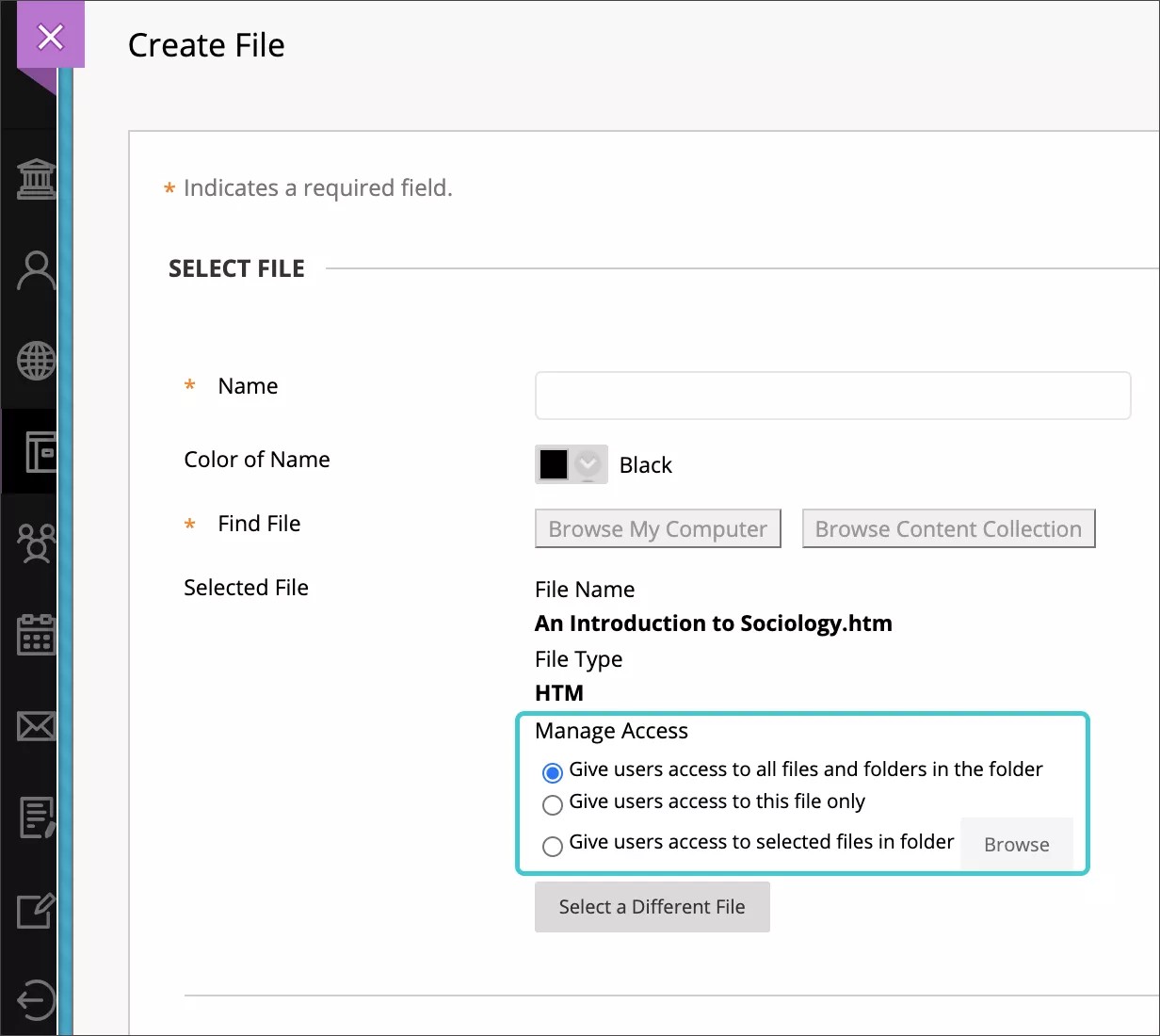The image size is (1160, 1036).
Task: Click the black color swatch
Action: (x=554, y=464)
